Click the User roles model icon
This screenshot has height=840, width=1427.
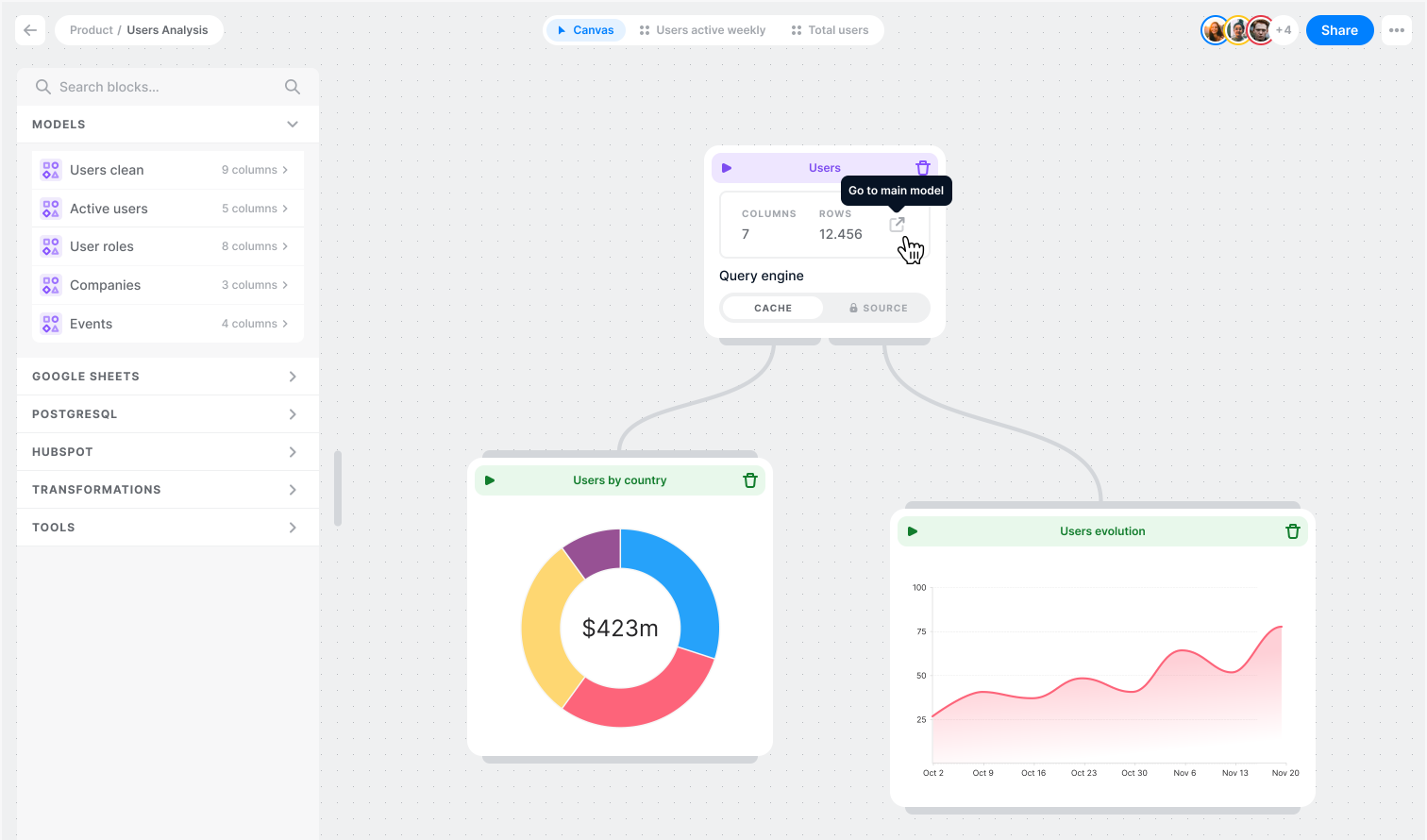click(x=51, y=246)
